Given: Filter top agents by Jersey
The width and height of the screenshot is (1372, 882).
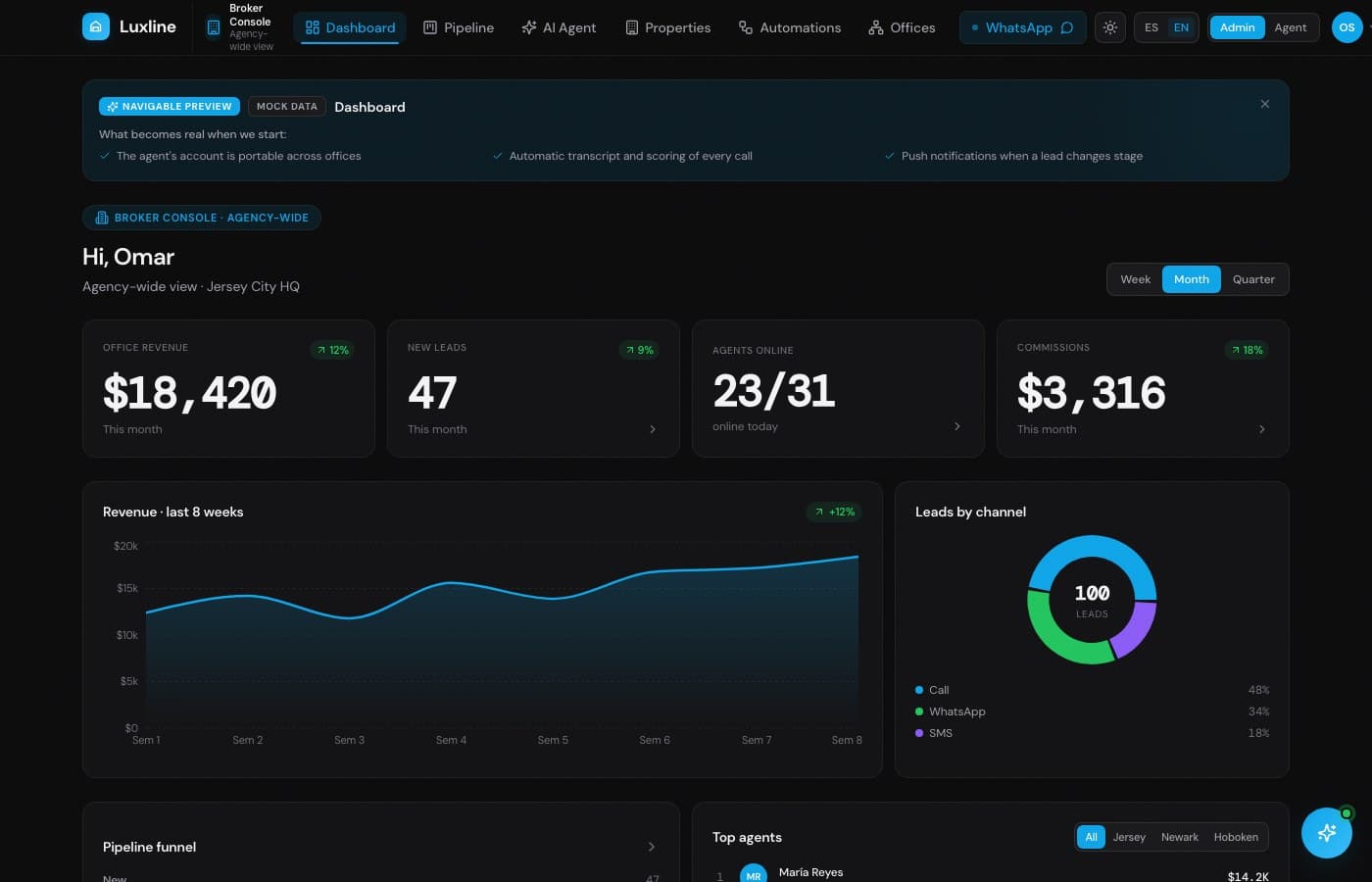Looking at the screenshot, I should [x=1129, y=837].
